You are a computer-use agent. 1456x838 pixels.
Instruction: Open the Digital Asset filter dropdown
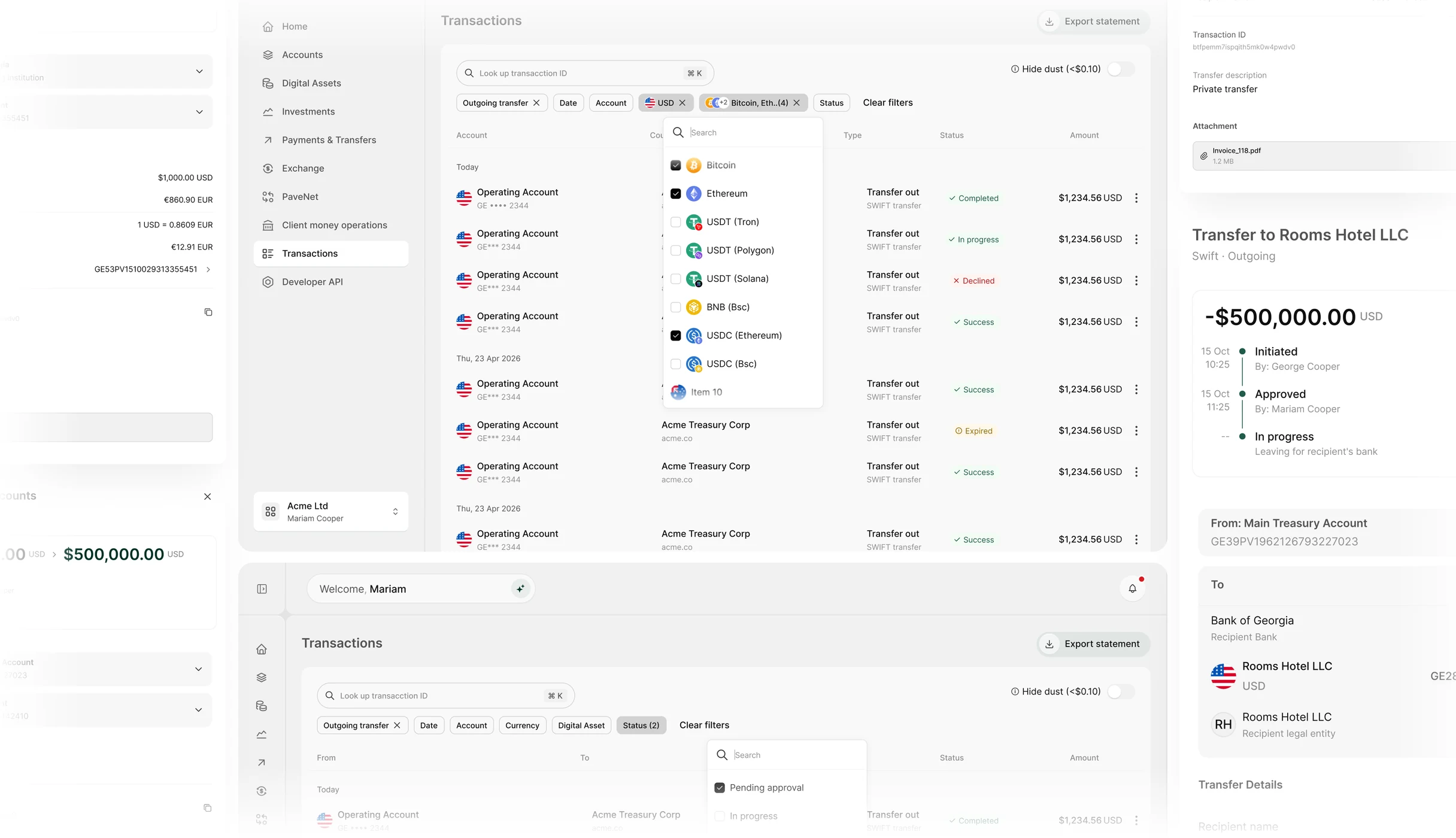pos(581,725)
